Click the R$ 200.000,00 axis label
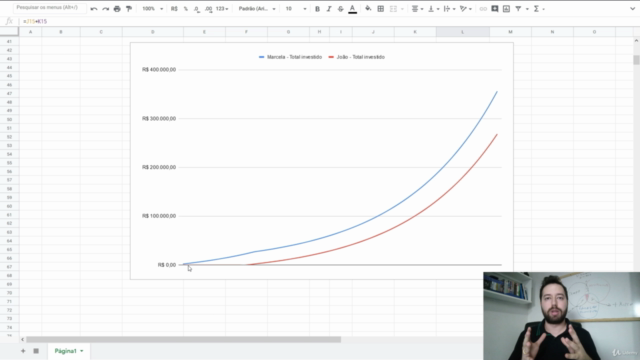Screen dimensions: 640x360 (x=159, y=167)
